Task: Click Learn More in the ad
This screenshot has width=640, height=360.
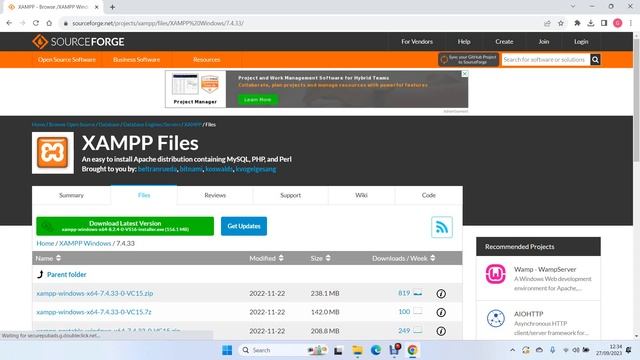Action: coord(258,100)
